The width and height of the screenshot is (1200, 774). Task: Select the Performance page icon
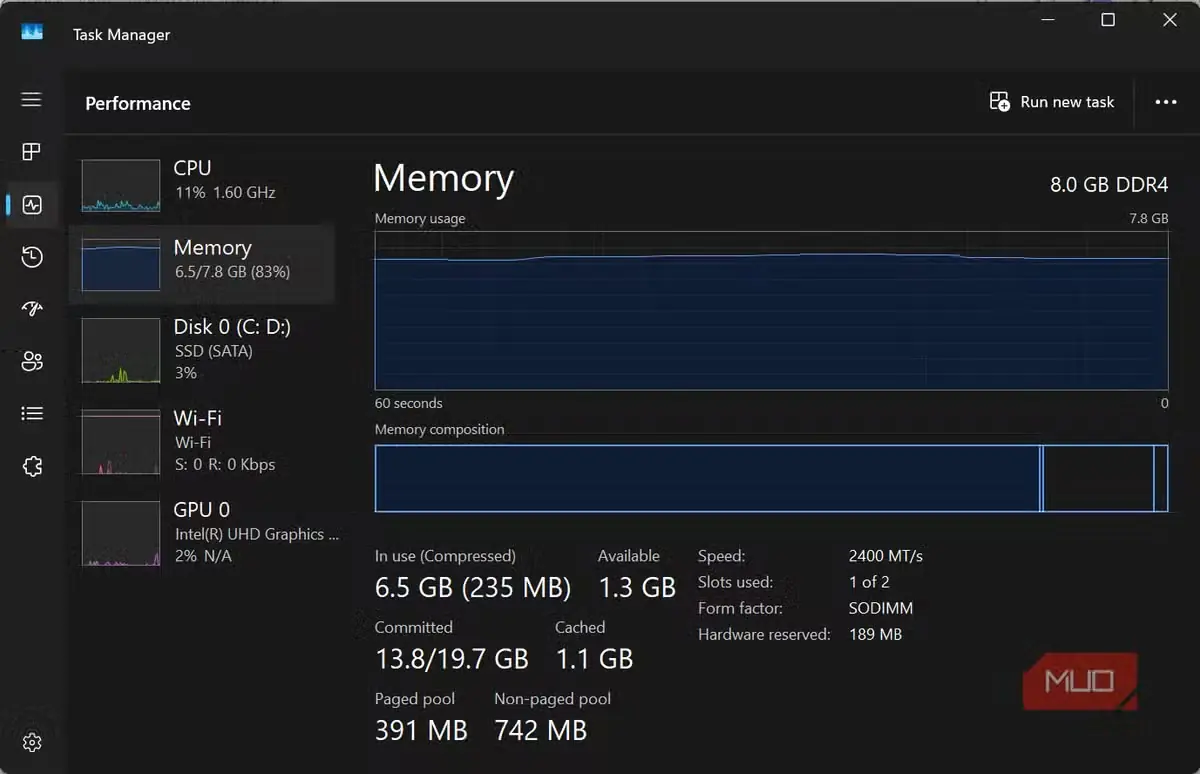(32, 204)
